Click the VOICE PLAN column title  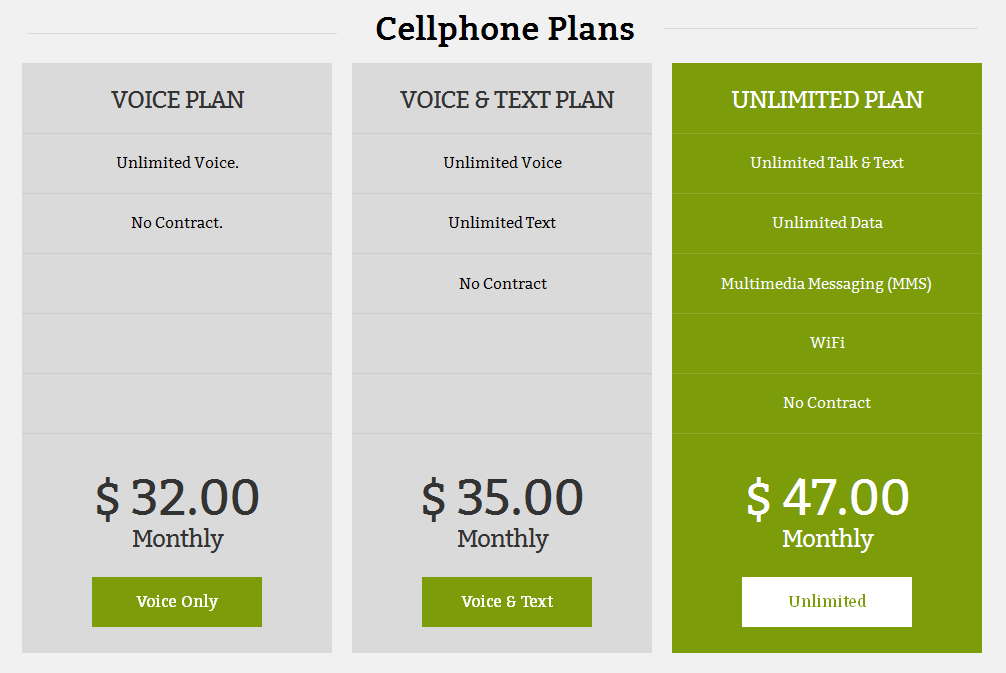pos(178,100)
